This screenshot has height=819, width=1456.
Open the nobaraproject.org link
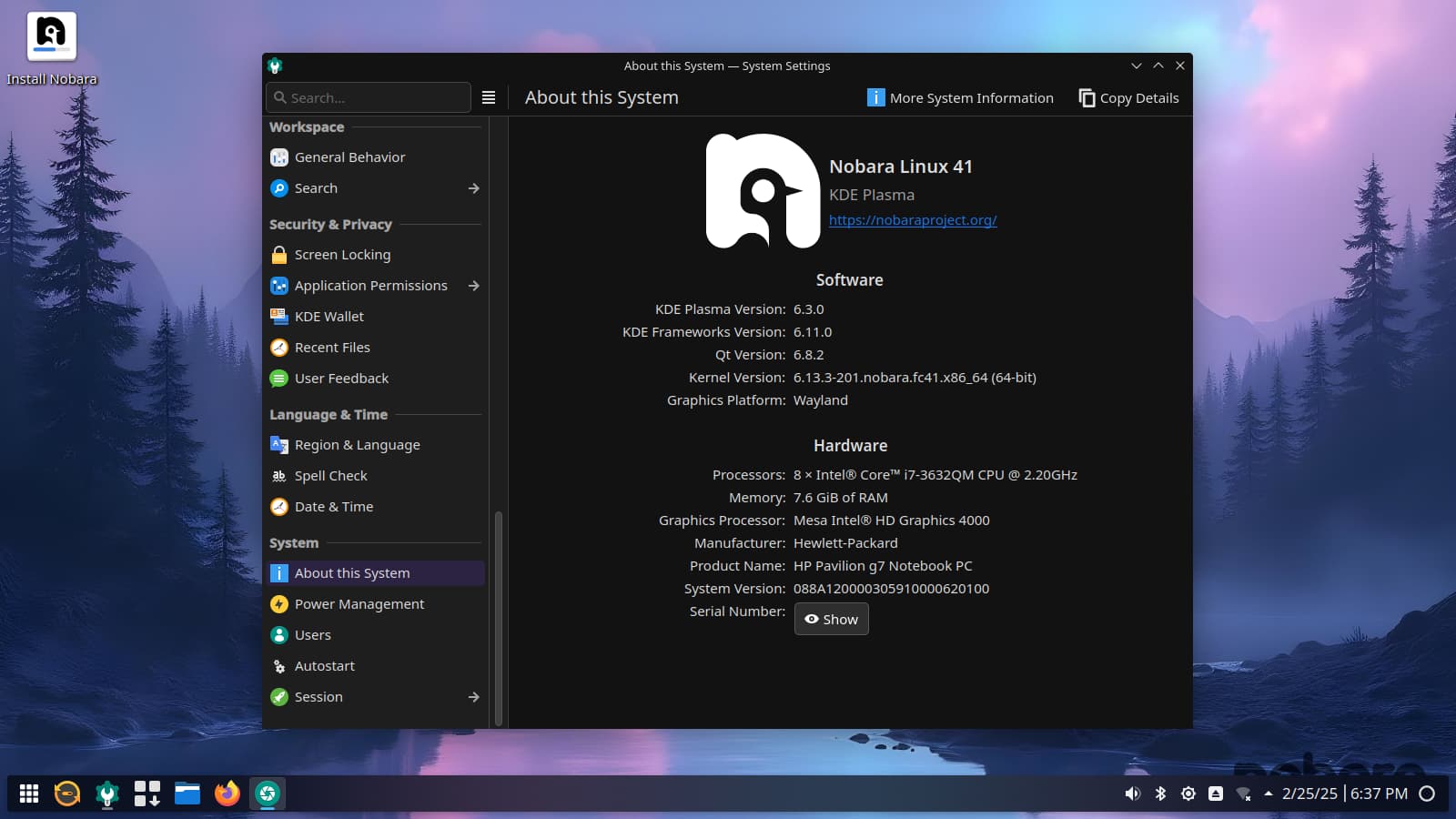(913, 220)
